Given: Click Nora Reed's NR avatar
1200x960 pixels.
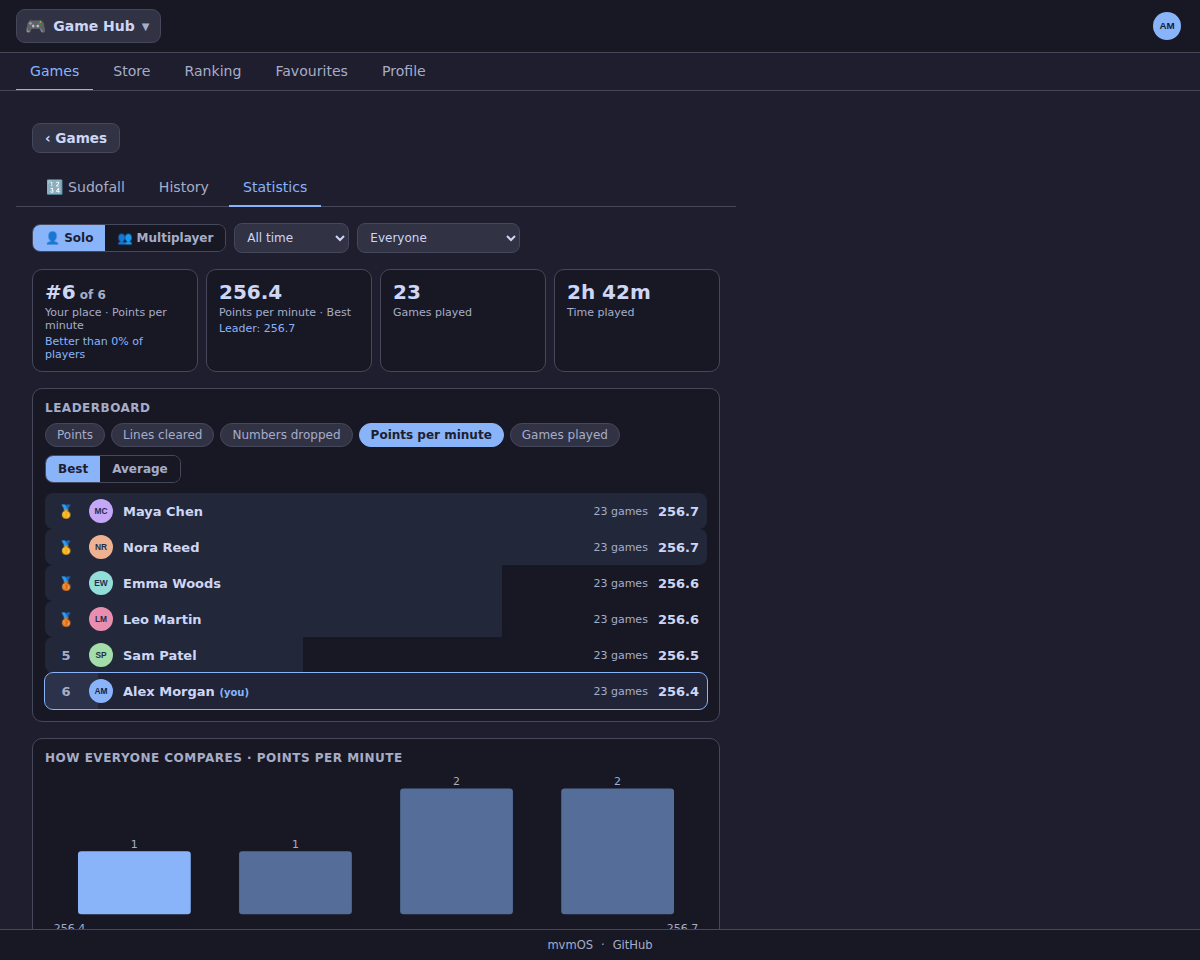Looking at the screenshot, I should coord(101,547).
